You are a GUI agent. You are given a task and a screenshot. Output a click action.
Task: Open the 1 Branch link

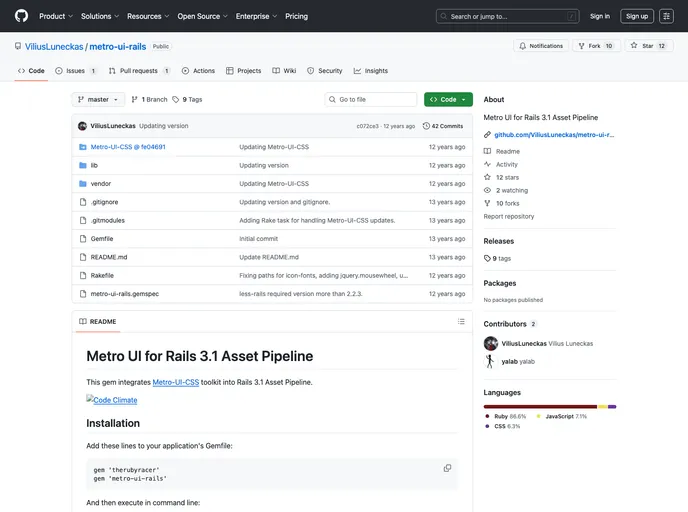click(150, 100)
